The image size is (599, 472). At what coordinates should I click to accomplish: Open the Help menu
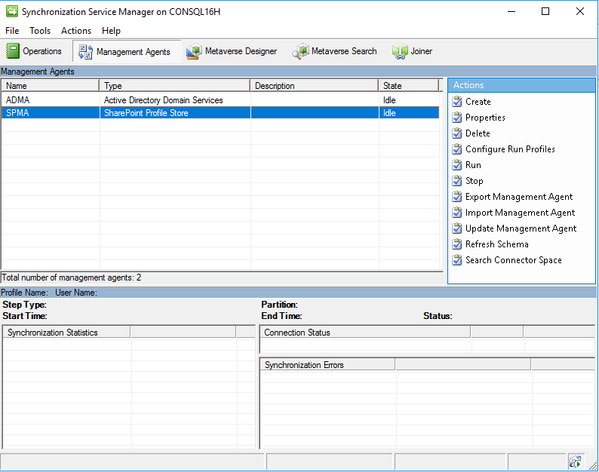pyautogui.click(x=111, y=31)
